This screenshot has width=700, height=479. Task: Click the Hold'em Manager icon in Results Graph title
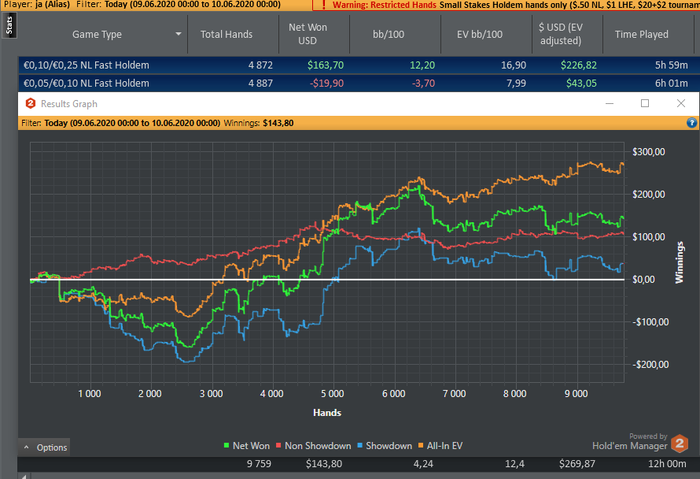coord(30,104)
